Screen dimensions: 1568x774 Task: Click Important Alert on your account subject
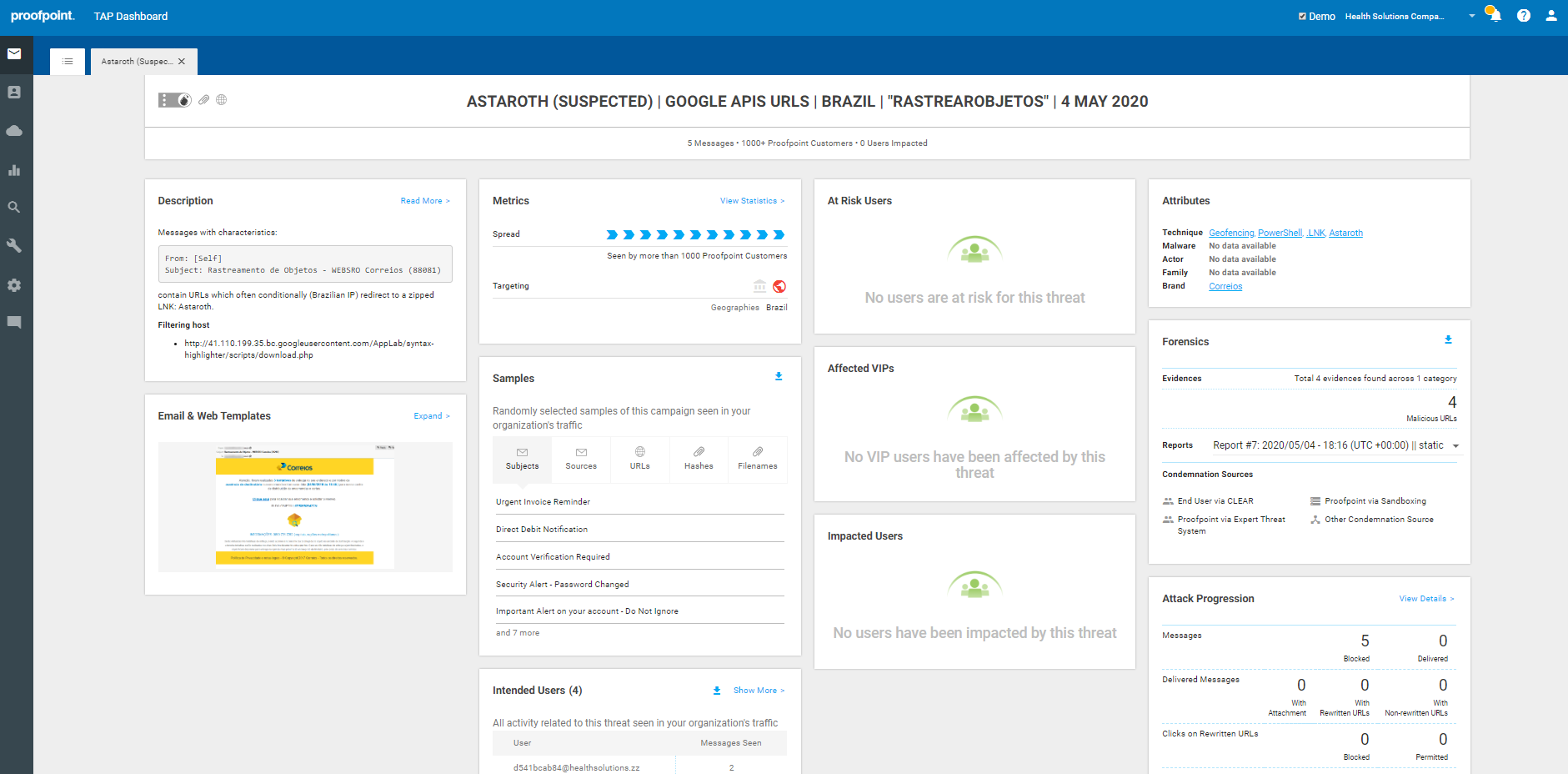pyautogui.click(x=587, y=611)
